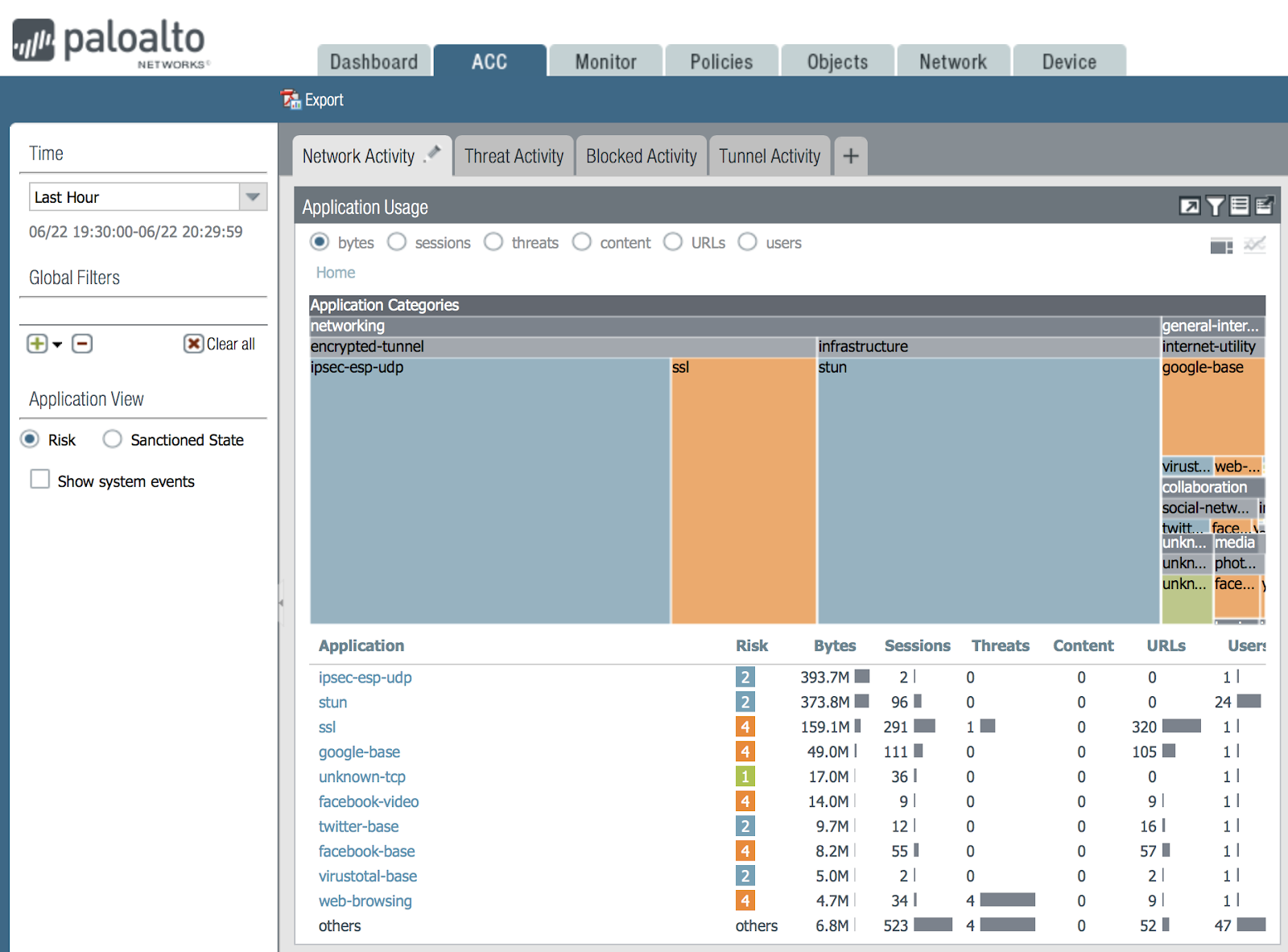Open the Device tab
The height and width of the screenshot is (952, 1288).
(x=1069, y=61)
